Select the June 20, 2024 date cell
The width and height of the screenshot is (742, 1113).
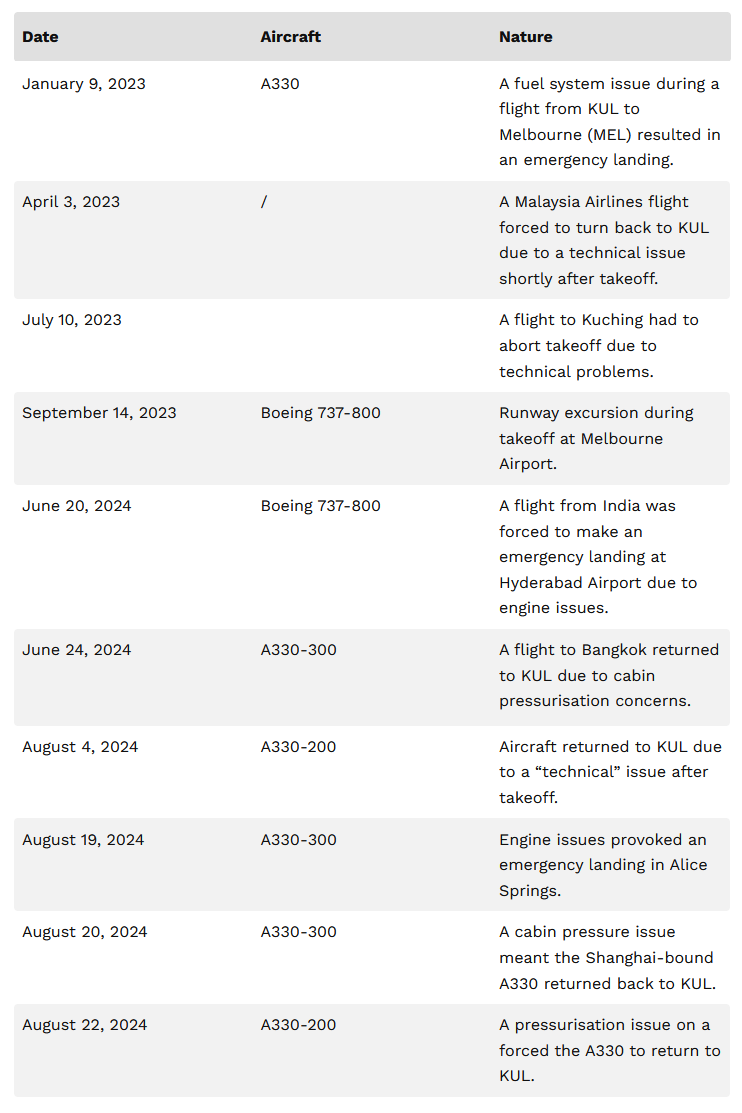(x=76, y=506)
